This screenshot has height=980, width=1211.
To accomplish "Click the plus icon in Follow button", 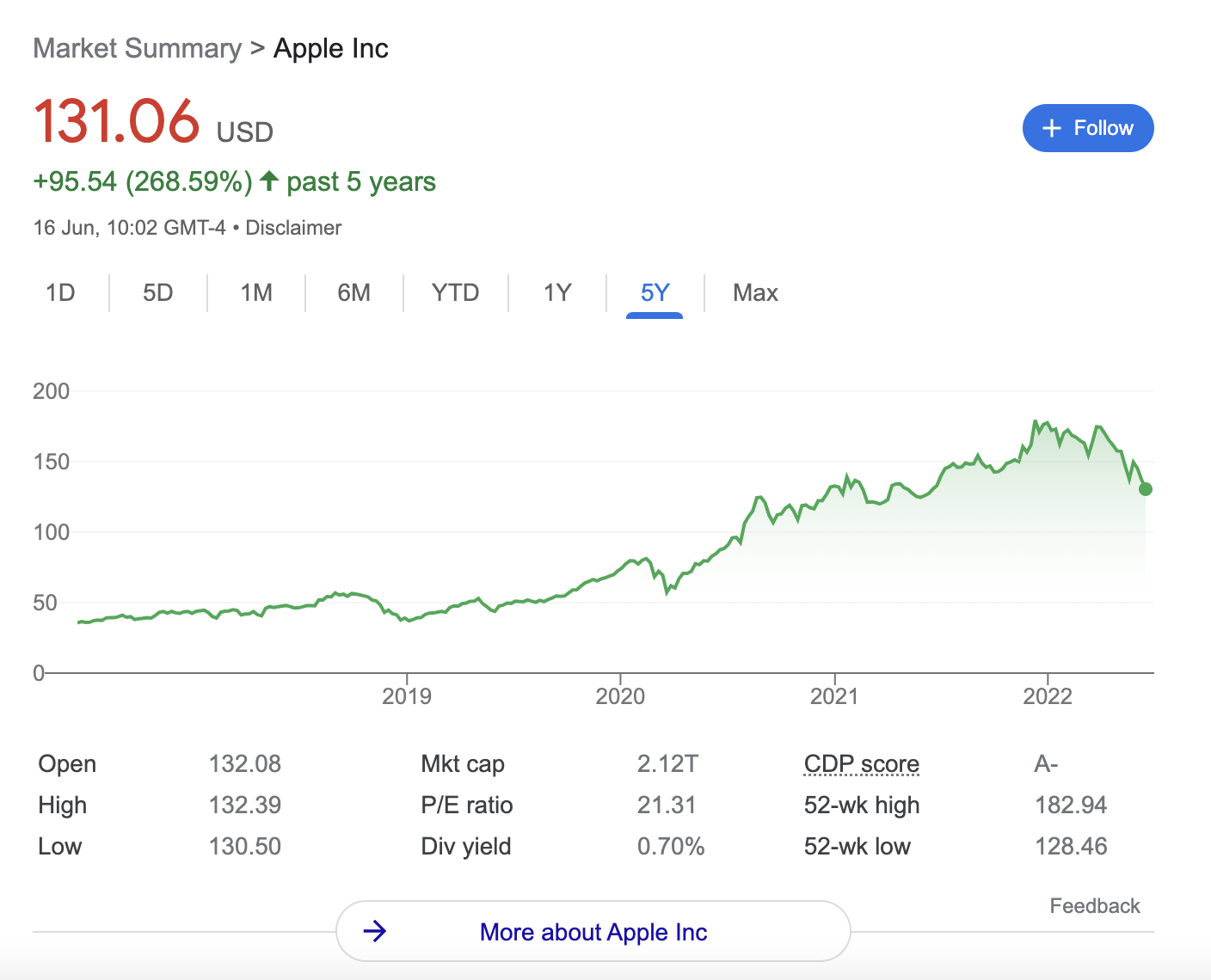I will click(x=1052, y=128).
